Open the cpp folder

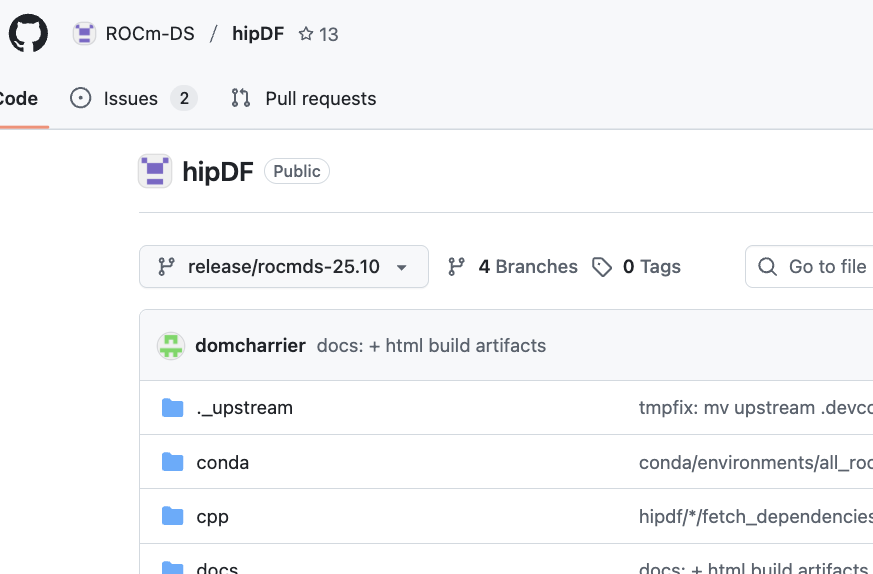pyautogui.click(x=213, y=517)
